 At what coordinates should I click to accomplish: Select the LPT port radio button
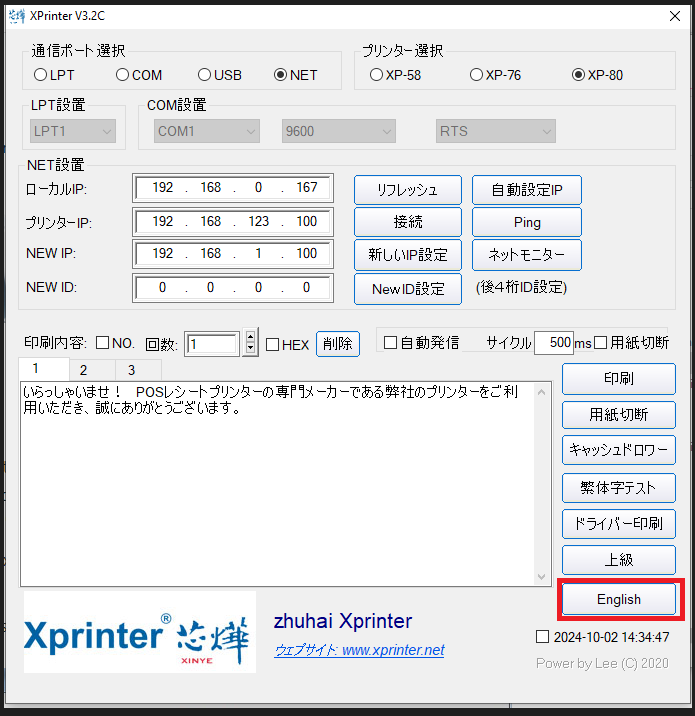click(x=40, y=75)
